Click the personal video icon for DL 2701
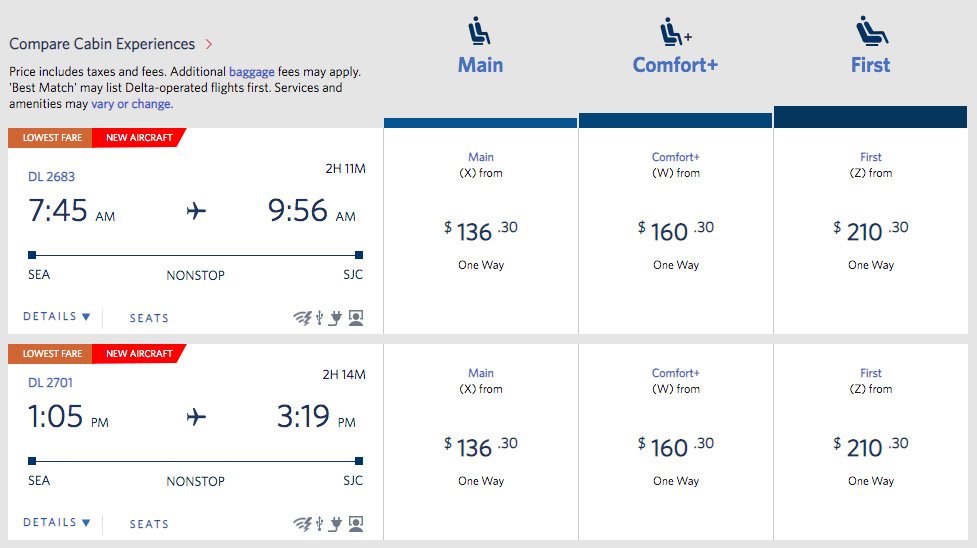Viewport: 977px width, 548px height. click(356, 524)
